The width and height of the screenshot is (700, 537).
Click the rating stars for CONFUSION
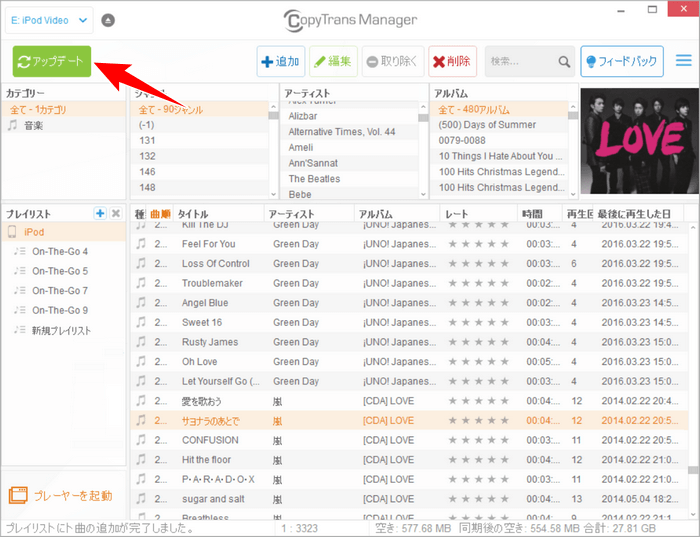pos(479,440)
